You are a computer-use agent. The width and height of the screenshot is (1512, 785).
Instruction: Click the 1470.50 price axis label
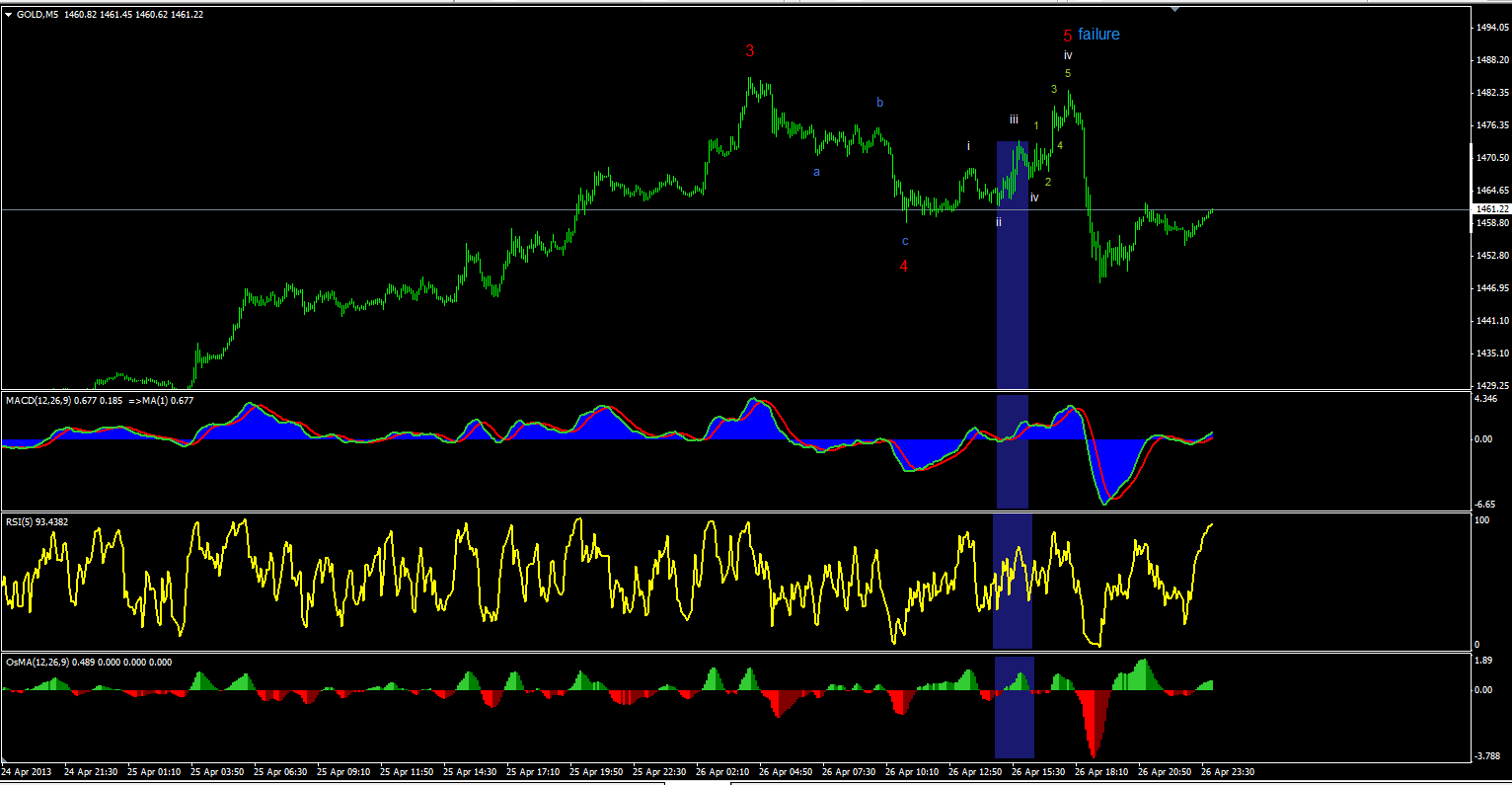pyautogui.click(x=1490, y=158)
